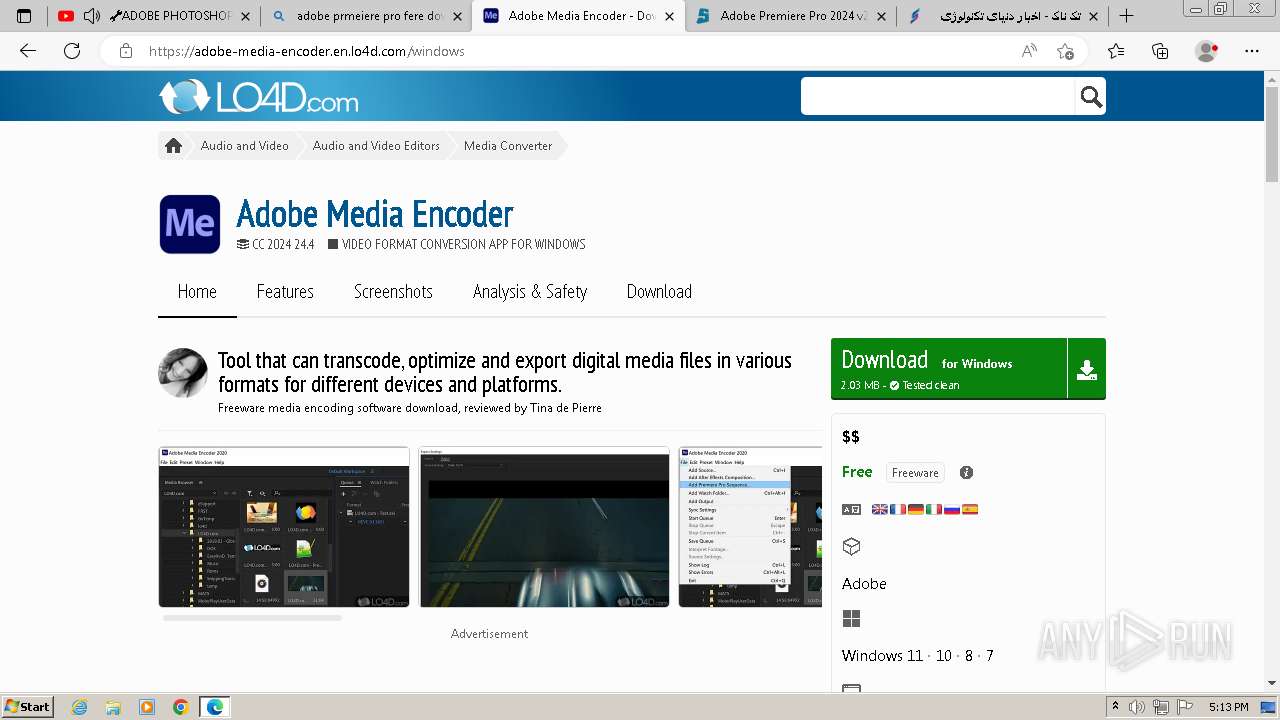Click the Edge icon in the taskbar
Viewport: 1280px width, 720px height.
tap(215, 707)
